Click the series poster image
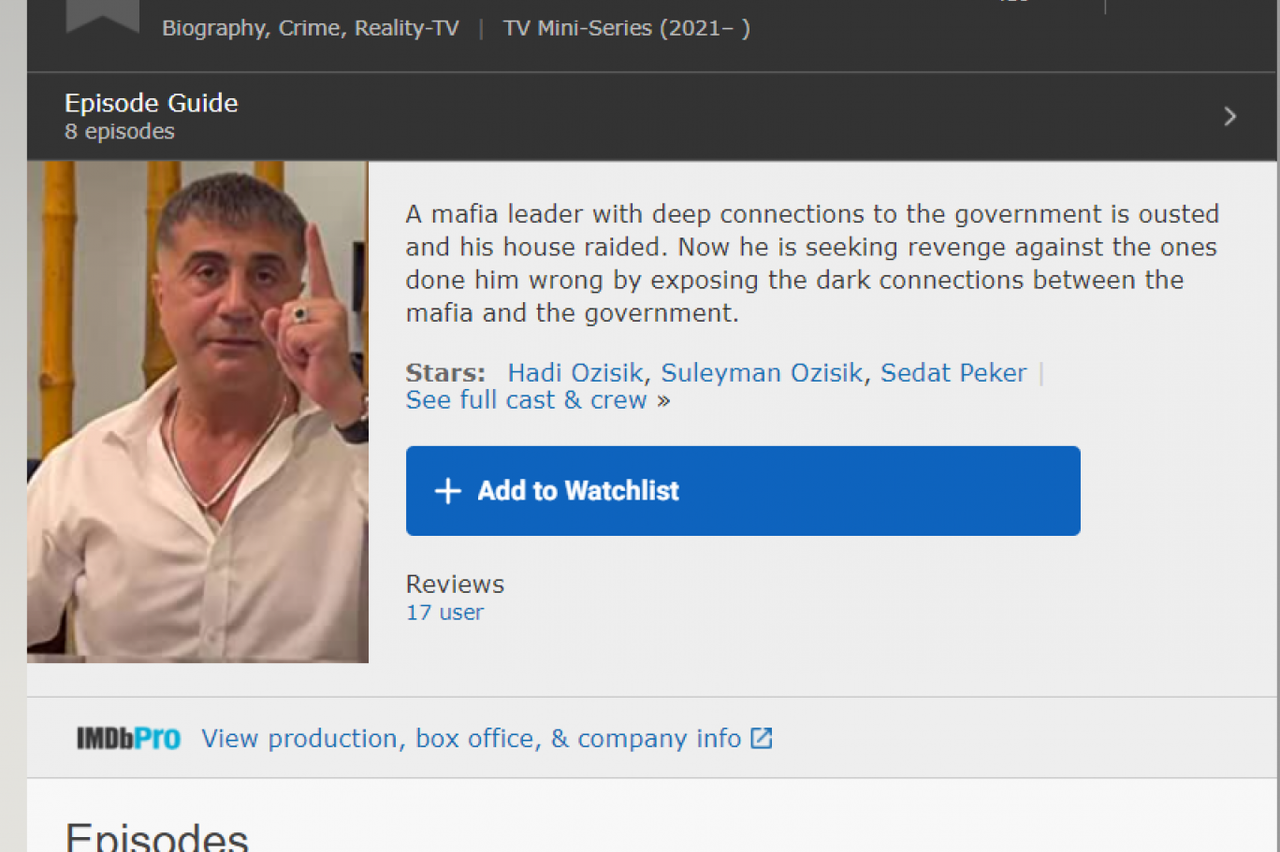 click(x=197, y=411)
